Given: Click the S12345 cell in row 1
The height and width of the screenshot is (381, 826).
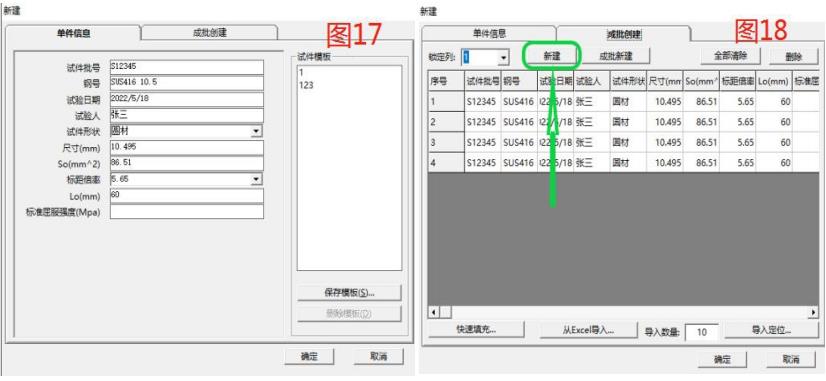Looking at the screenshot, I should tap(482, 102).
